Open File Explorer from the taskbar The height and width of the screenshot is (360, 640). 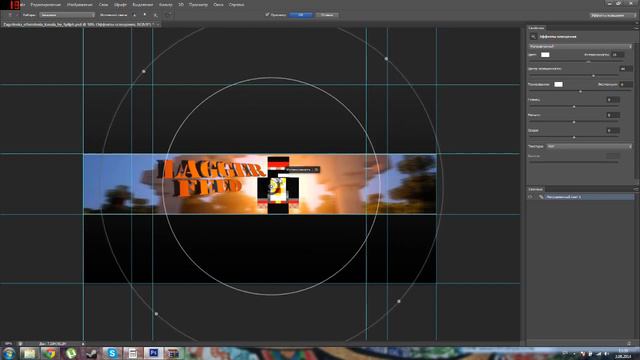click(29, 353)
